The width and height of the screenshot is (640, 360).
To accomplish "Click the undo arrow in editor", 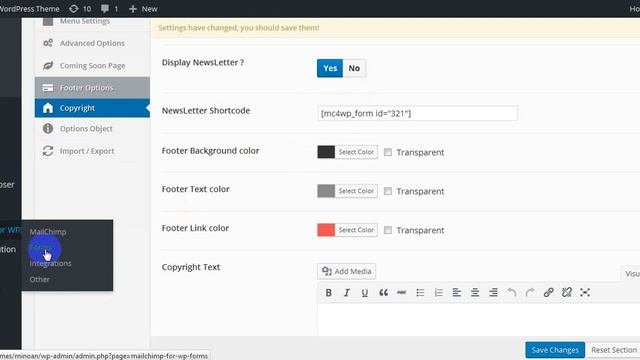I will pos(512,293).
